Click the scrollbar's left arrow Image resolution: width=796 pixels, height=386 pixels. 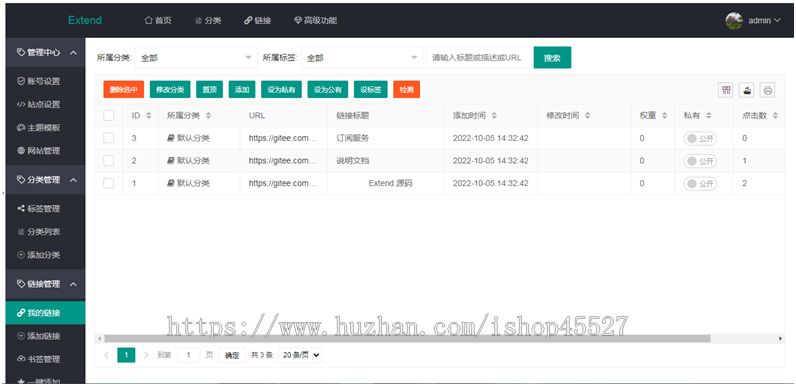[x=100, y=338]
